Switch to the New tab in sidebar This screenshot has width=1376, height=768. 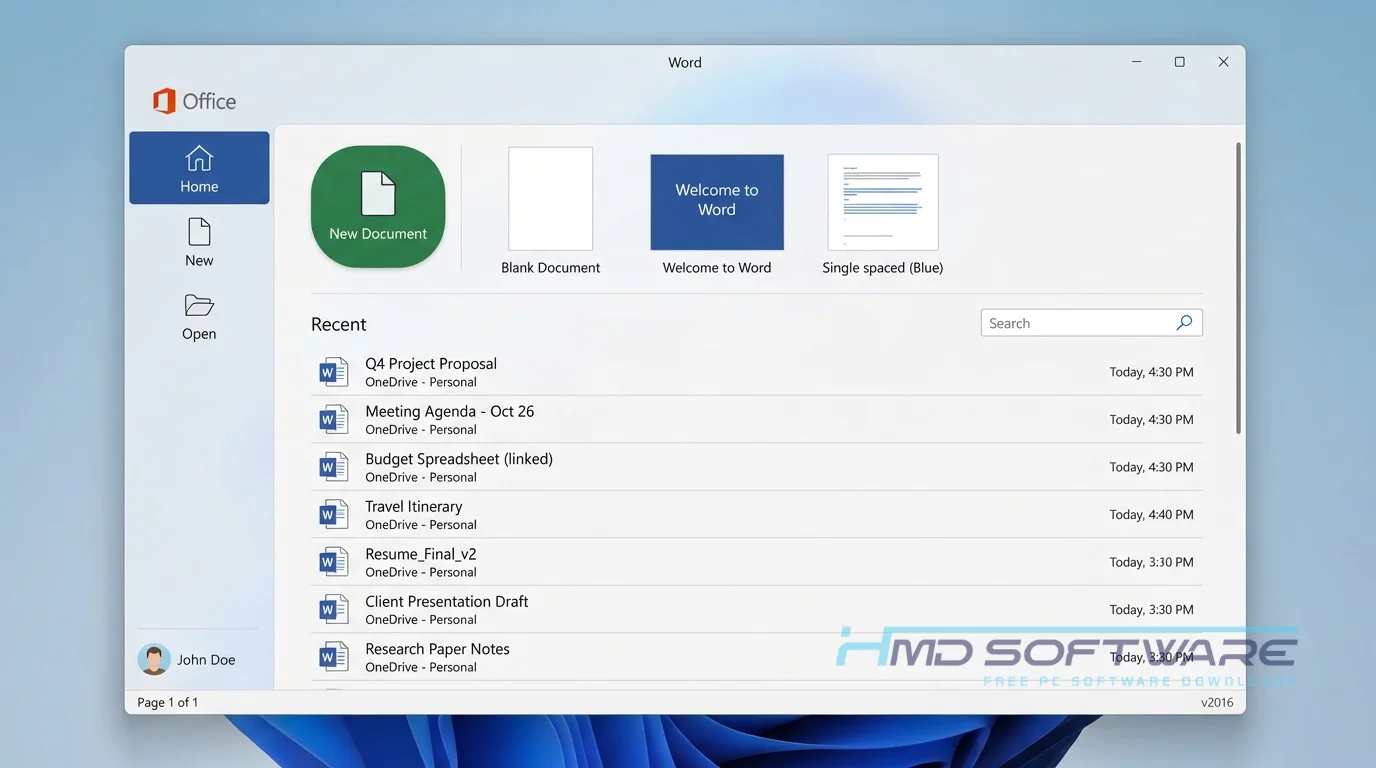199,243
